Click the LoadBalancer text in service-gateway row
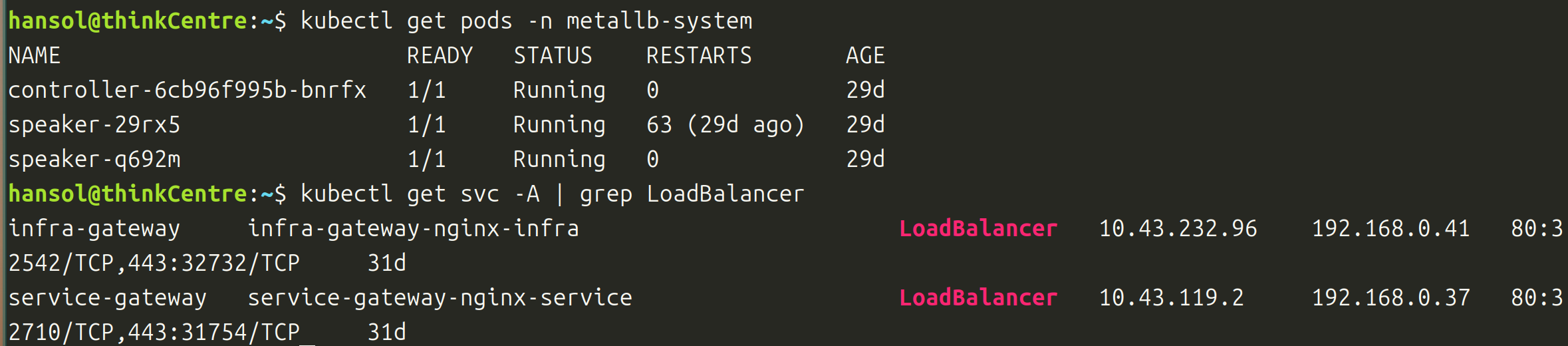 [978, 297]
